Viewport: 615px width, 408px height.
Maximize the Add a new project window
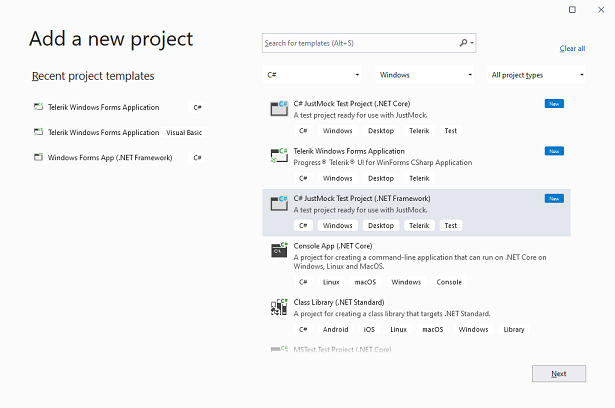pos(572,10)
